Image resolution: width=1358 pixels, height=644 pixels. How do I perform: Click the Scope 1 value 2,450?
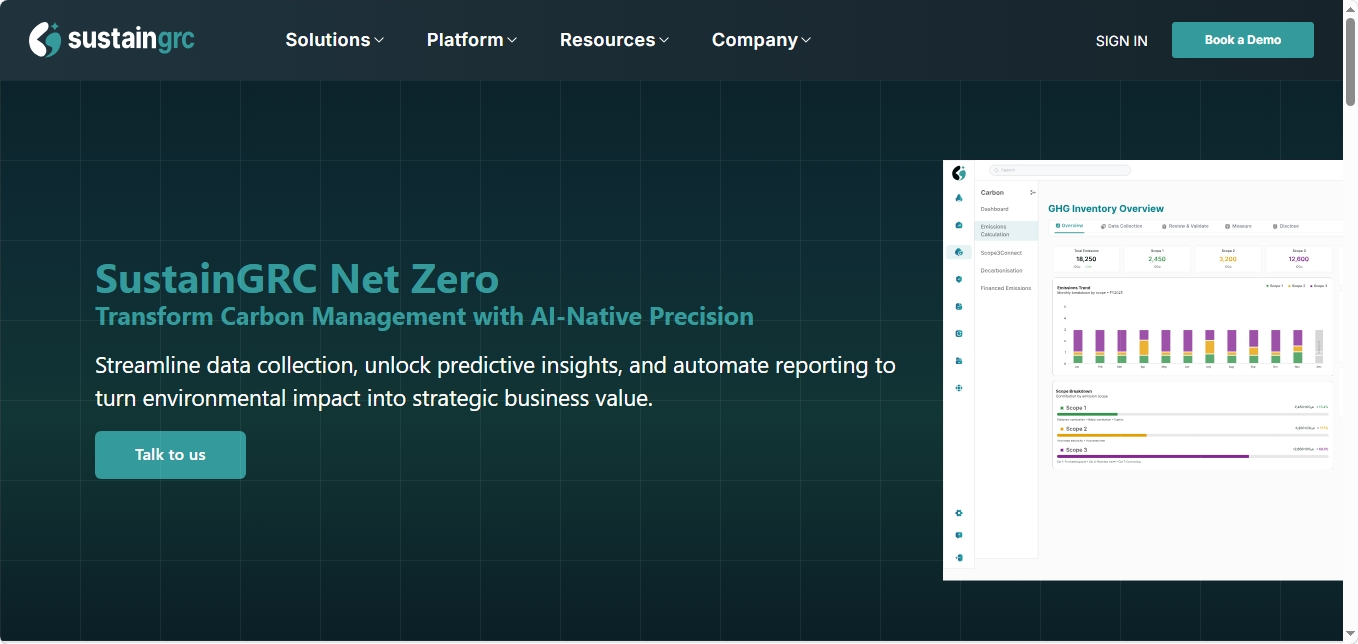(1157, 259)
